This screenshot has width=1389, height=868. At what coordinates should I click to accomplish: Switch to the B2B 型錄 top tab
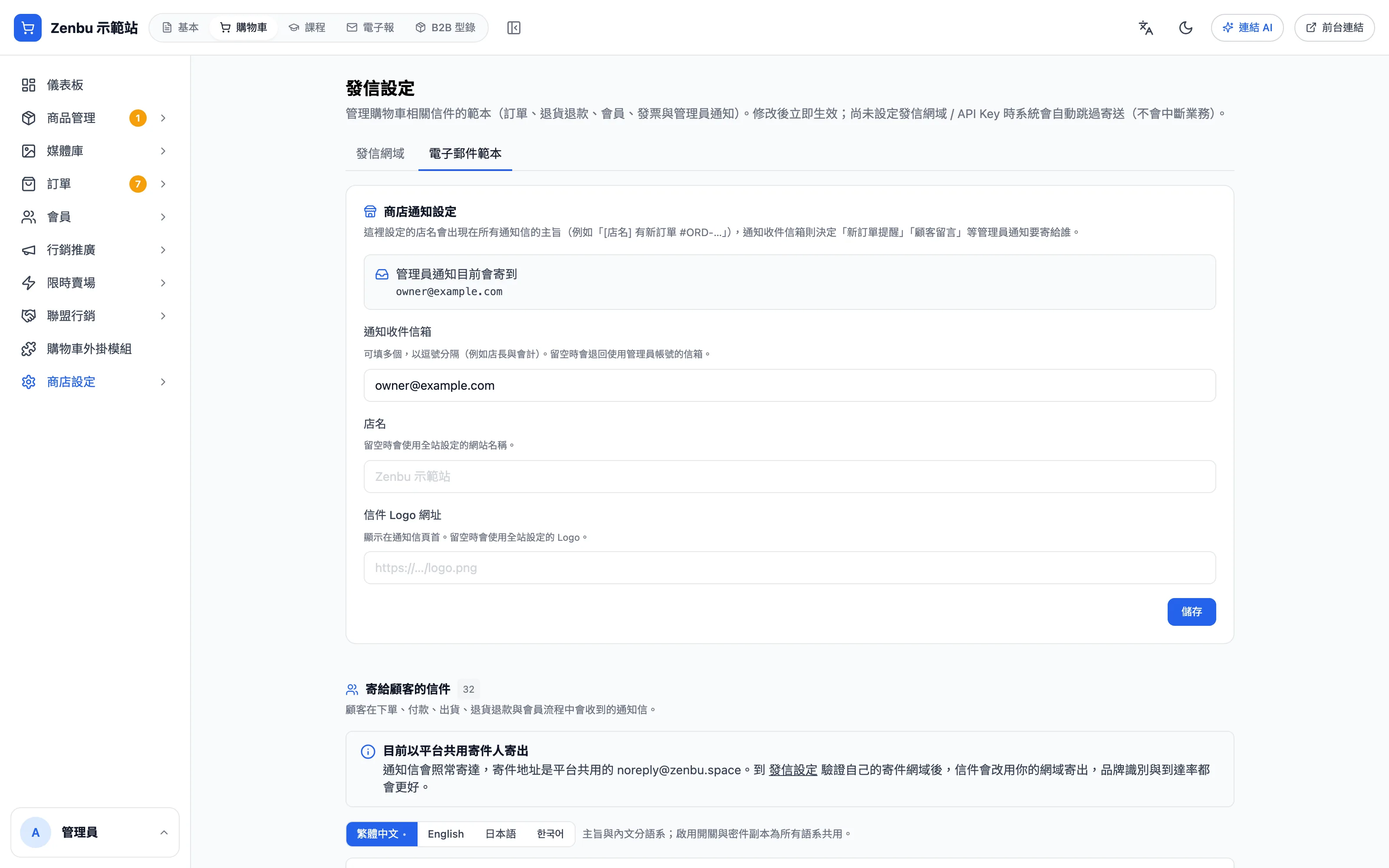445,27
